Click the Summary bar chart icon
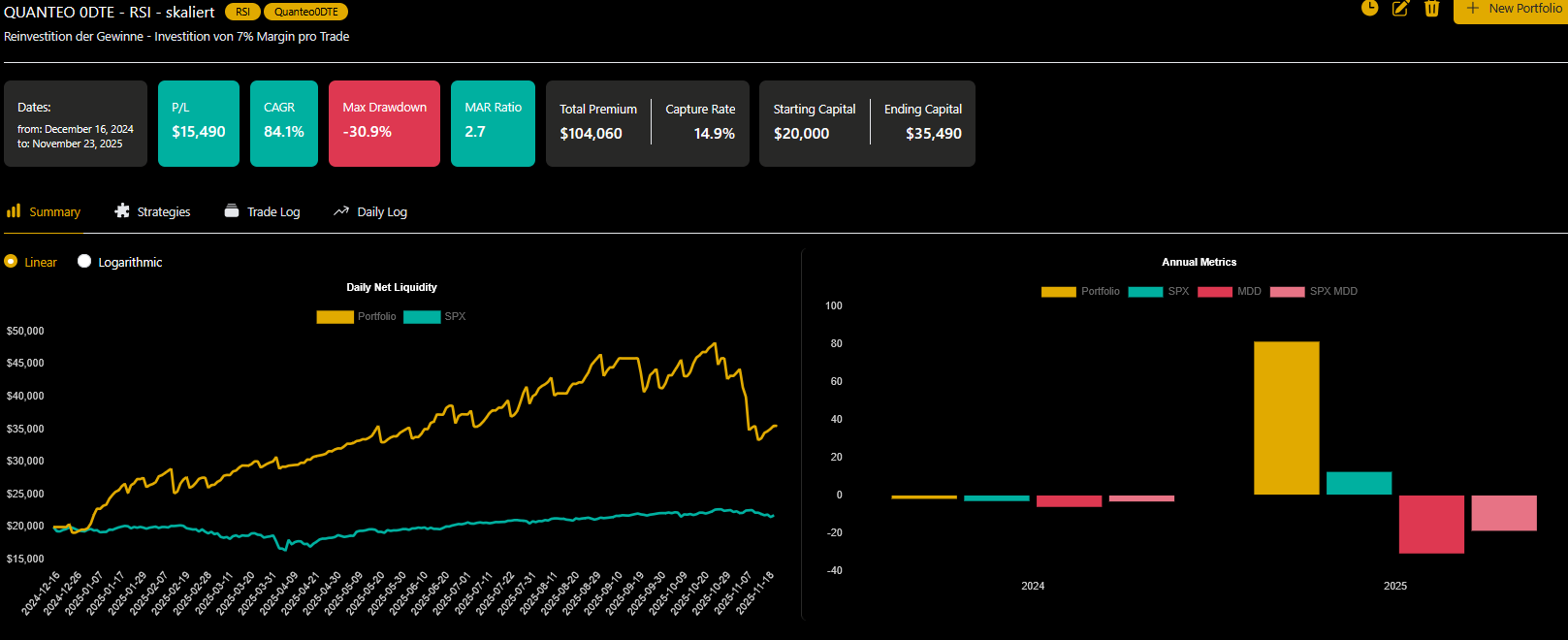Viewport: 1568px width, 640px height. point(14,211)
